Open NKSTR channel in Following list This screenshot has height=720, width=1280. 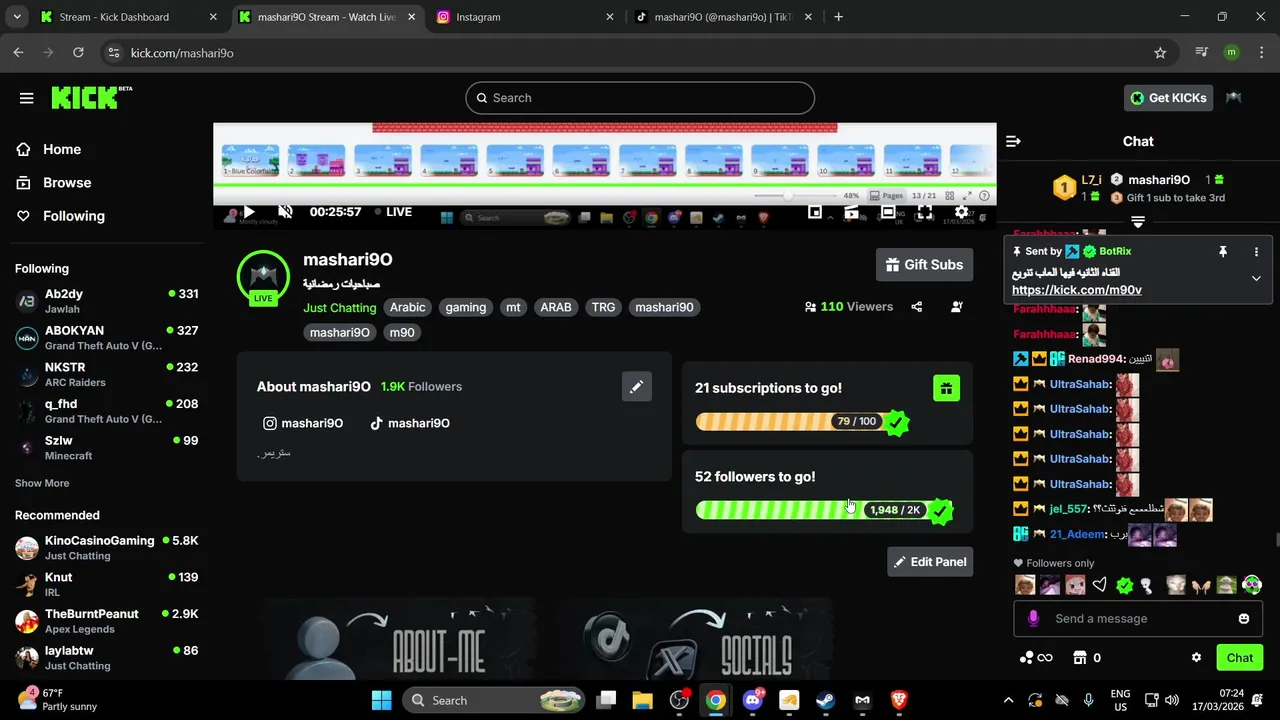pyautogui.click(x=106, y=374)
